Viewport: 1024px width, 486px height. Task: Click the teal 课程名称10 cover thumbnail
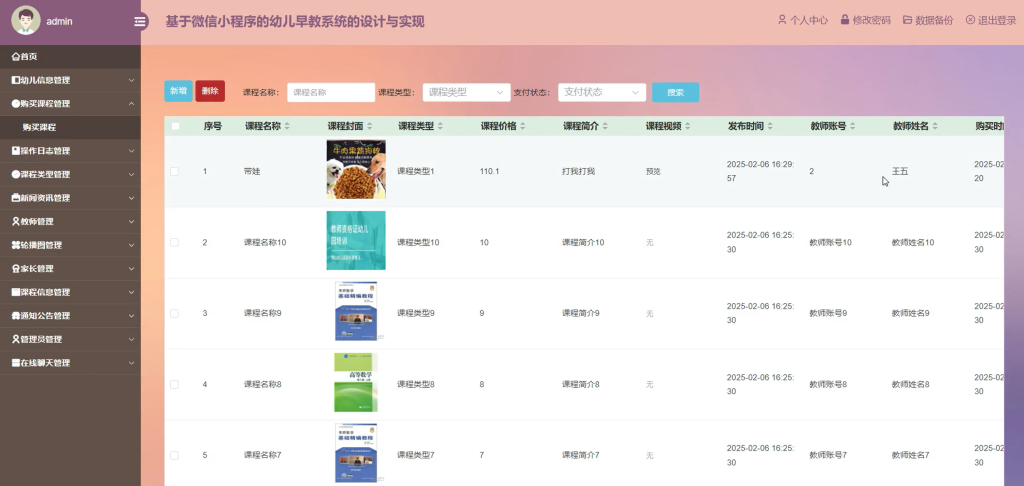coord(356,240)
